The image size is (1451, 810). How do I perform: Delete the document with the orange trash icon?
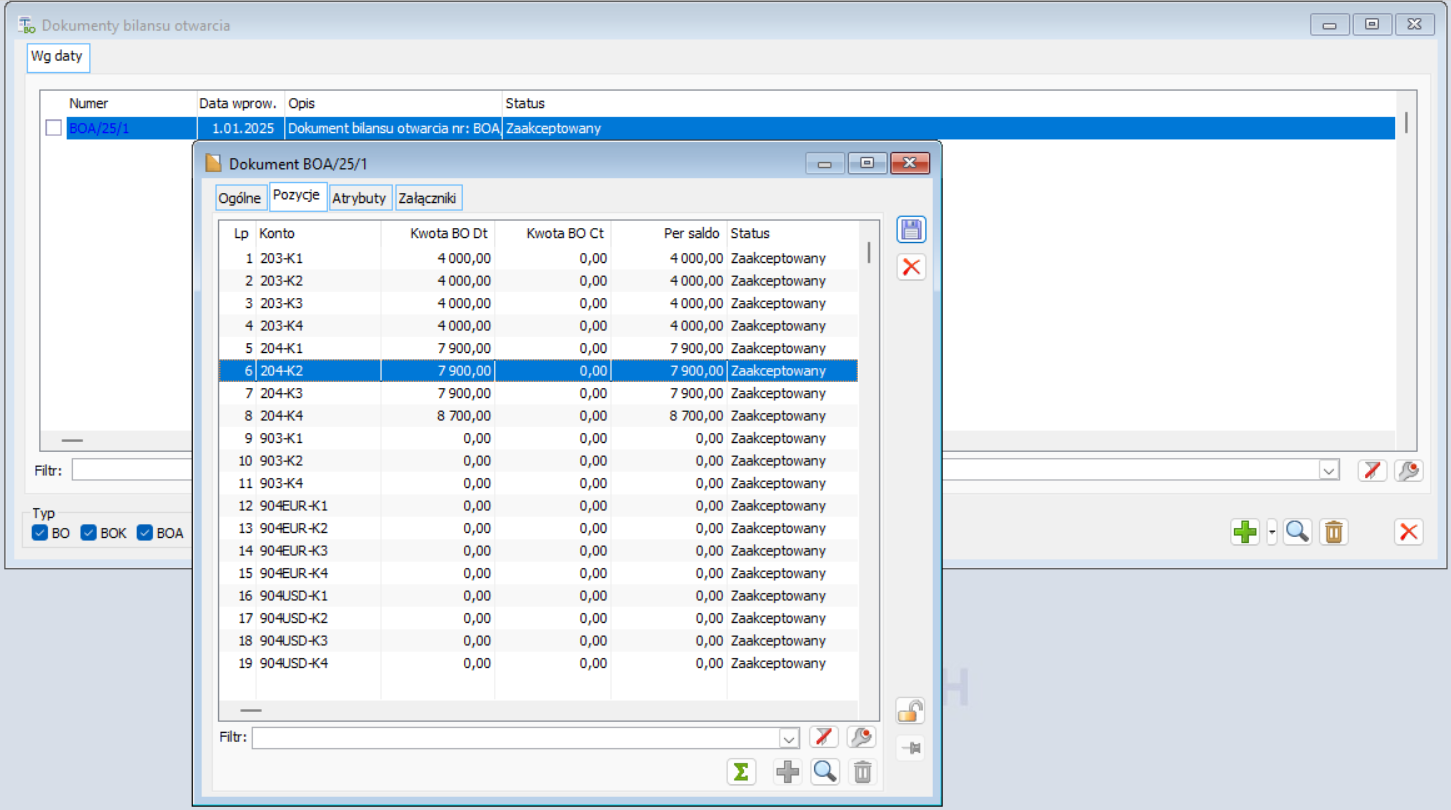pyautogui.click(x=1334, y=532)
